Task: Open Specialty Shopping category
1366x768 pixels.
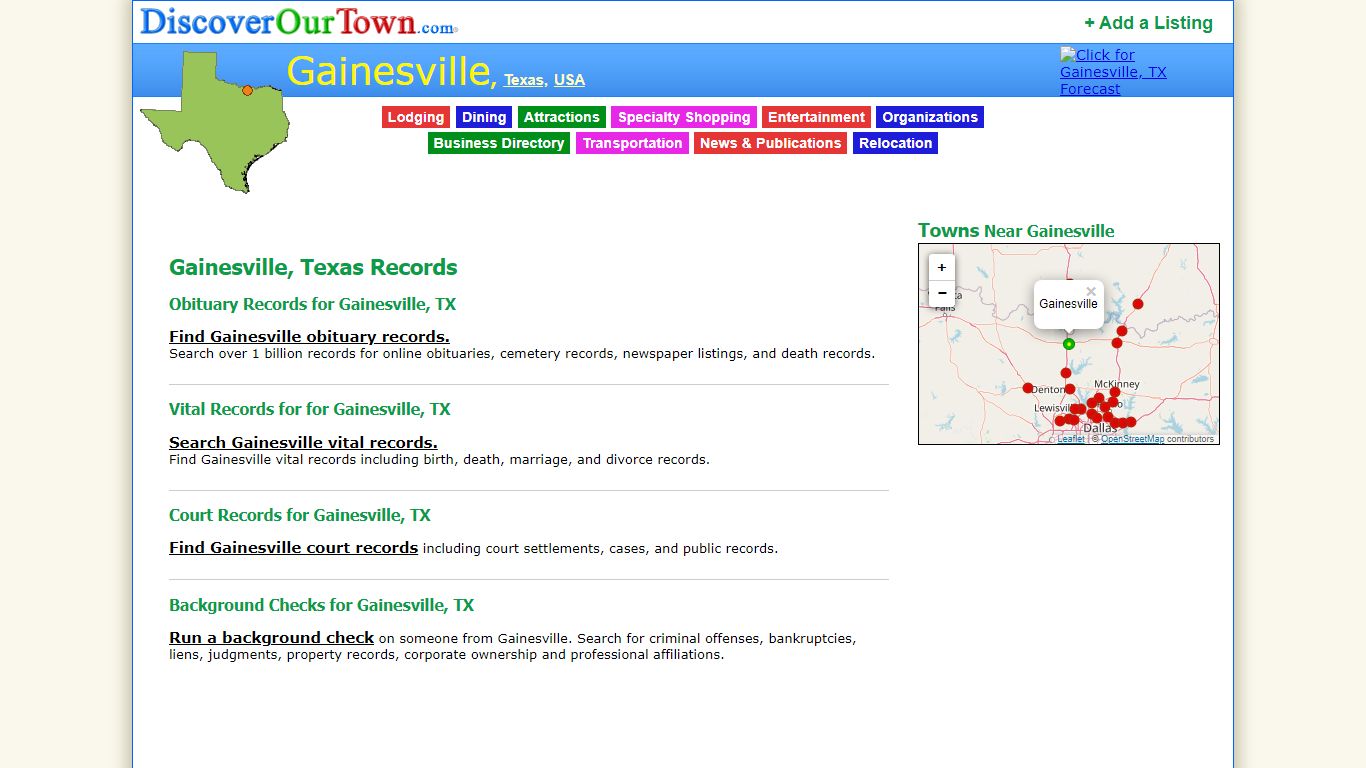Action: (684, 117)
